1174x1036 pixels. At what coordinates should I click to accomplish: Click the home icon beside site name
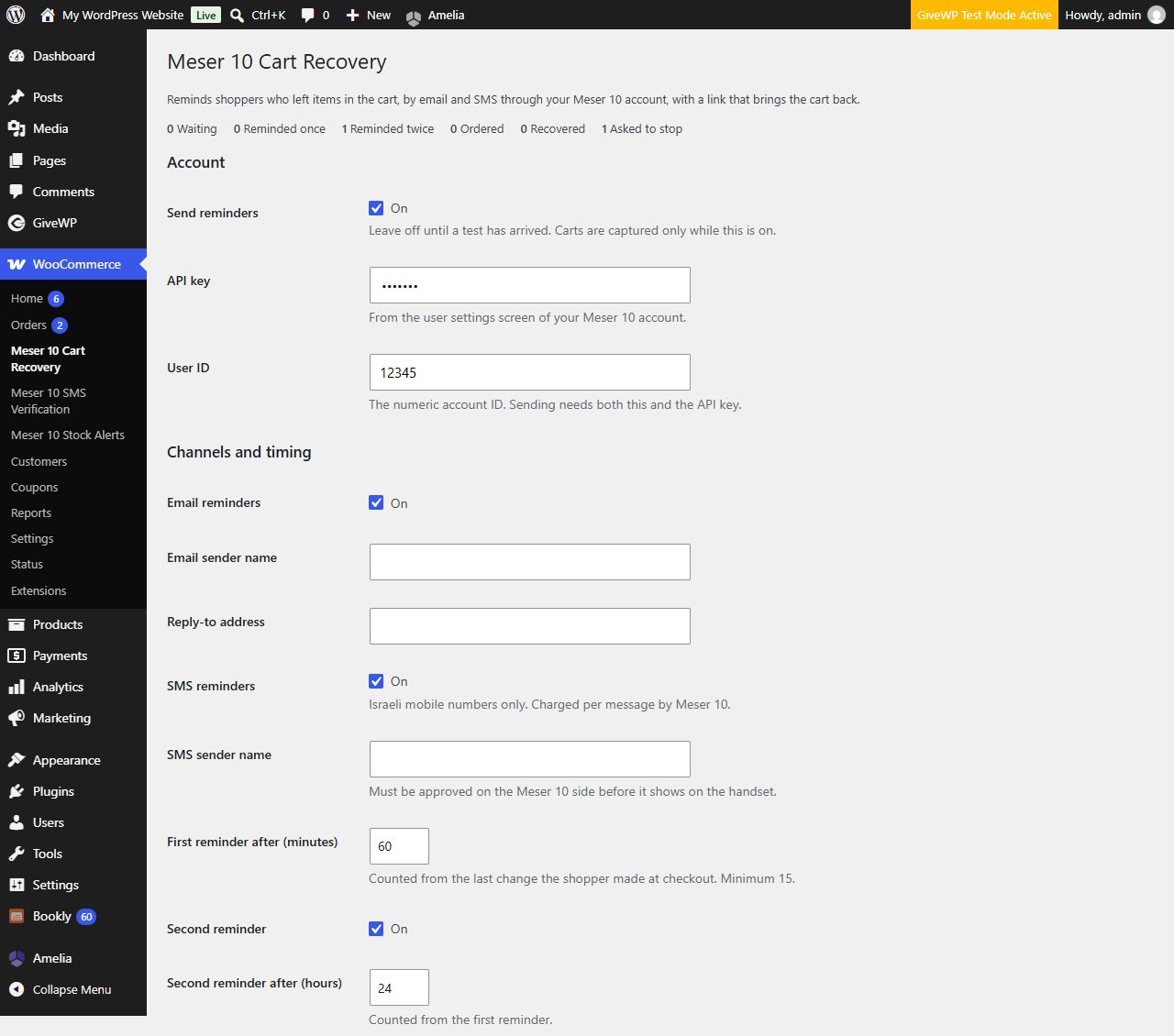click(48, 15)
